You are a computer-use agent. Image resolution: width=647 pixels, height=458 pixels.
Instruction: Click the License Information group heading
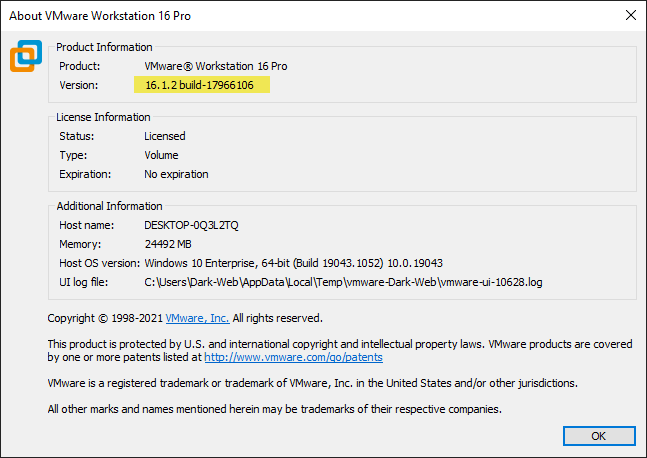[x=103, y=117]
